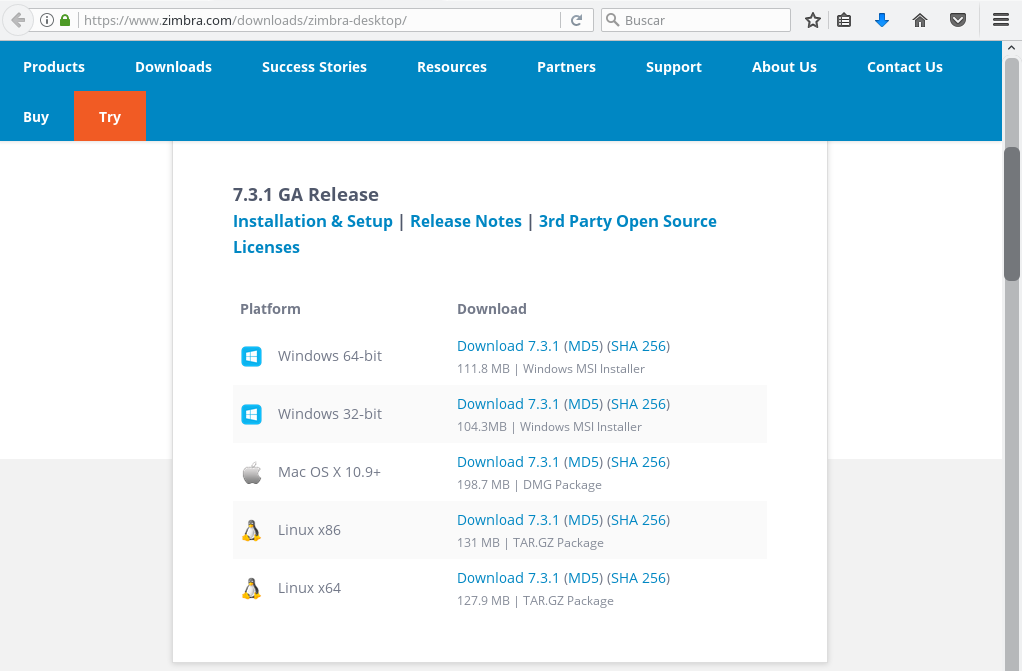Screen dimensions: 1022x671
Task: Go to Contact Us page
Action: click(x=905, y=67)
